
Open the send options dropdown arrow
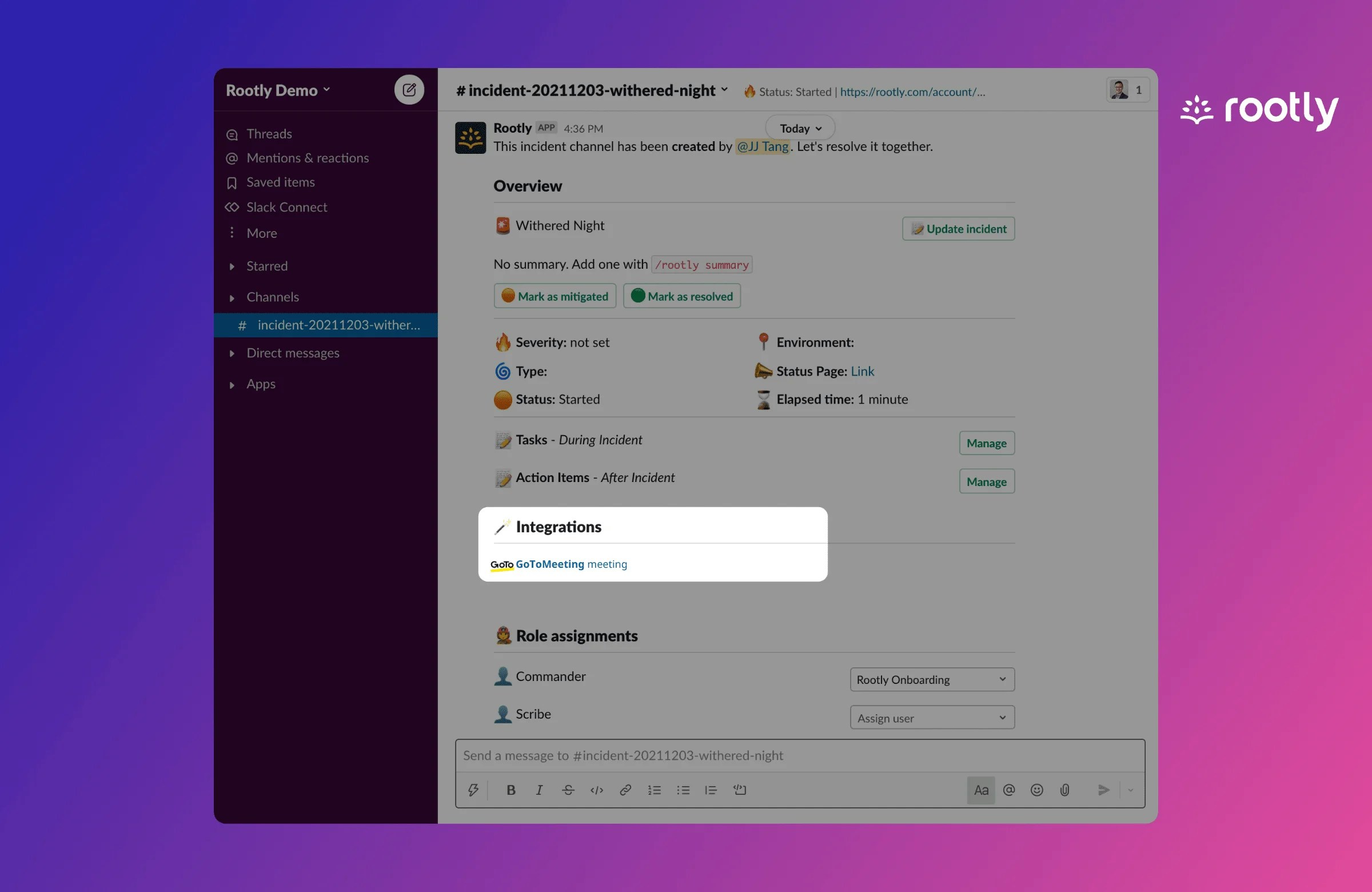1130,790
